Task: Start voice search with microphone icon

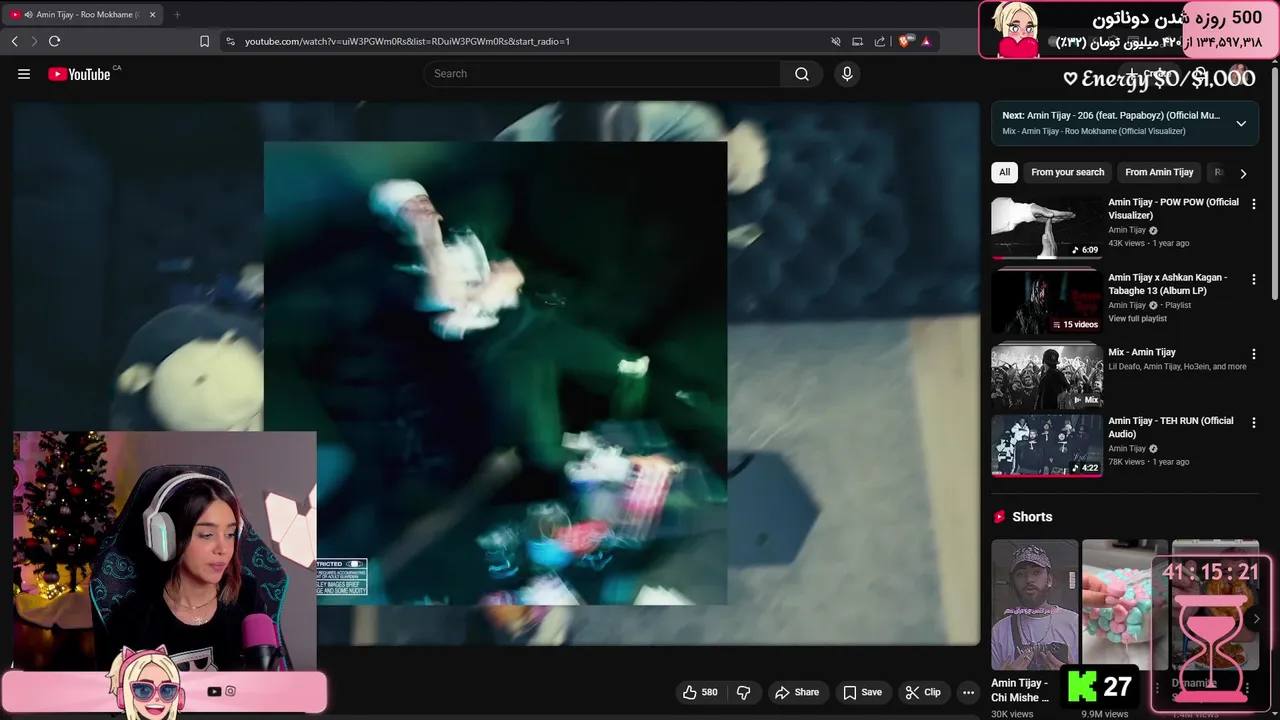Action: pos(847,74)
